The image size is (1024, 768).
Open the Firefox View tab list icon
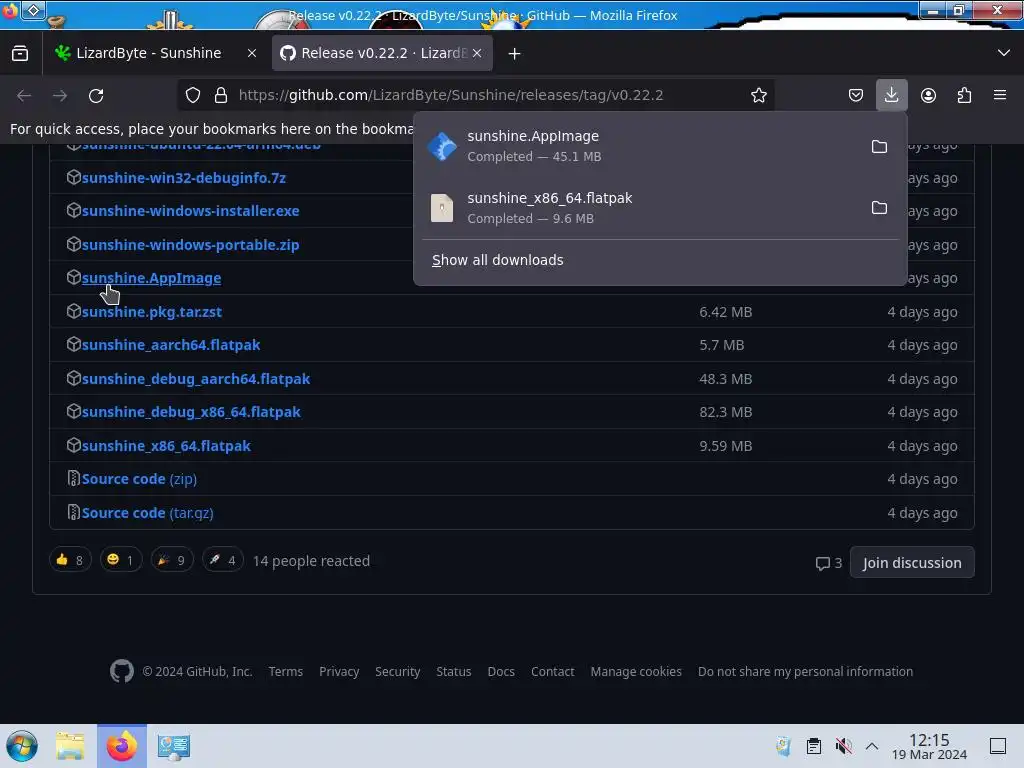pos(20,54)
